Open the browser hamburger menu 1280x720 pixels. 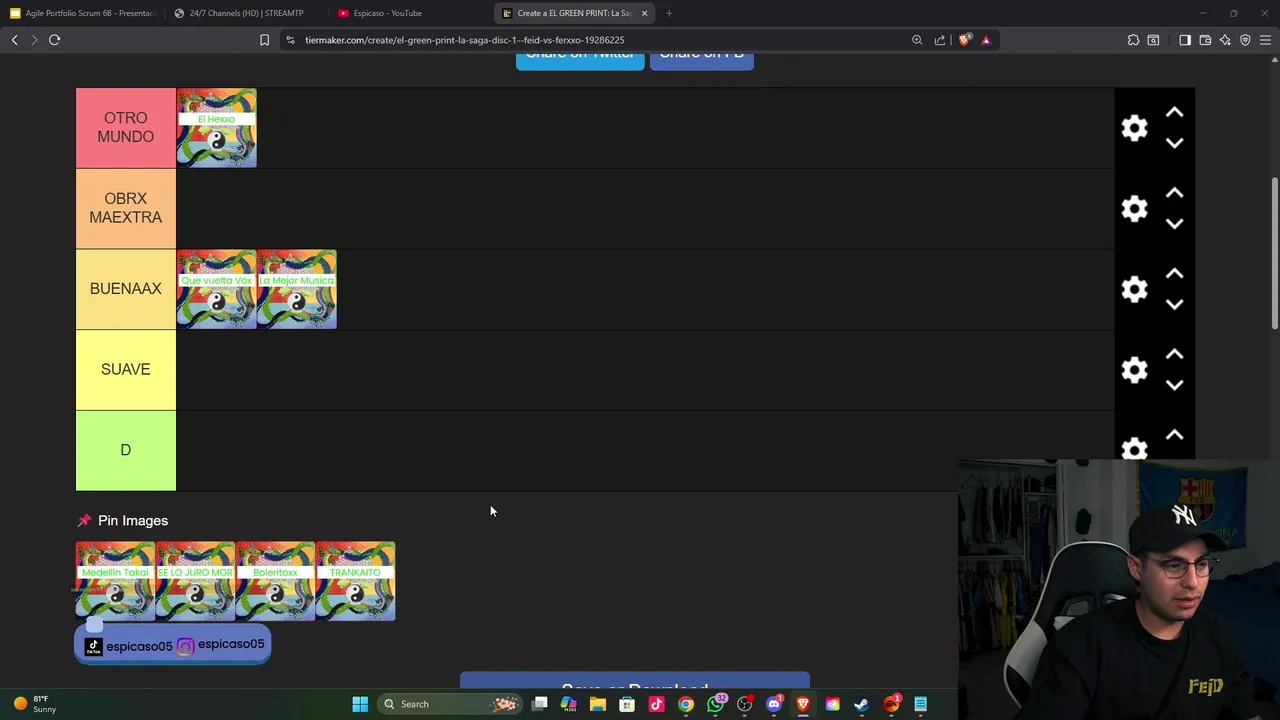1265,40
